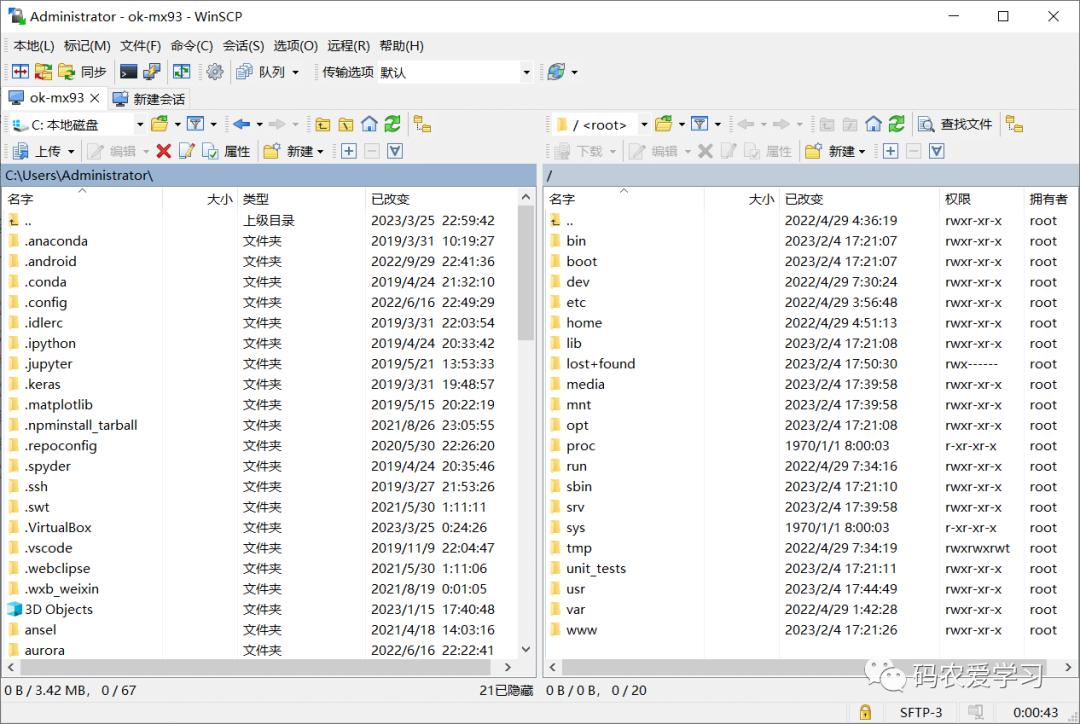
Task: Open Preferences gear icon
Action: coord(215,72)
